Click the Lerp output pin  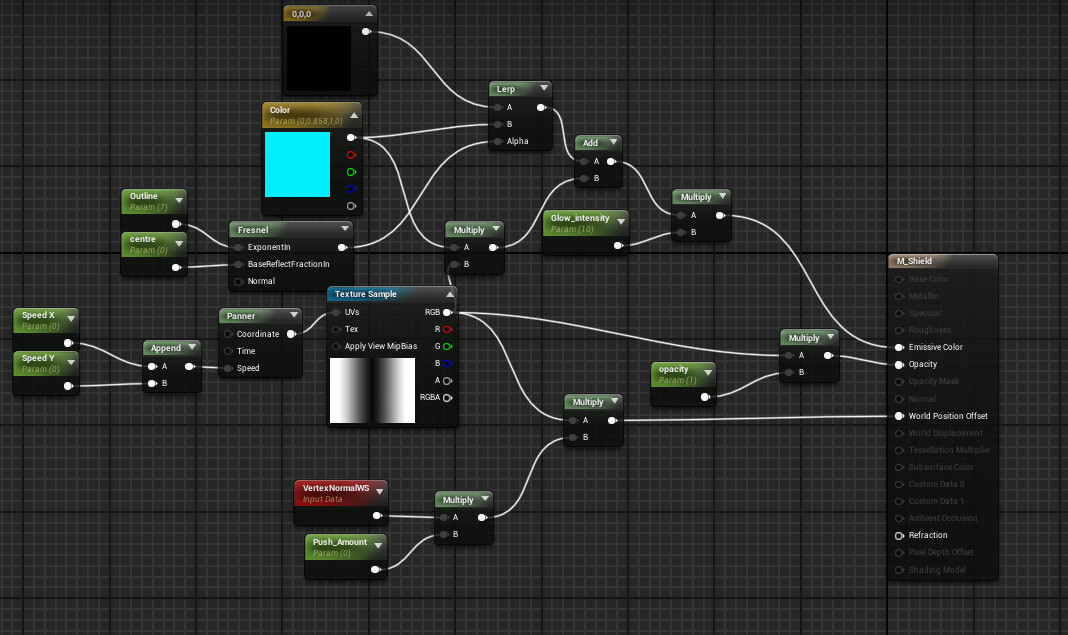541,107
